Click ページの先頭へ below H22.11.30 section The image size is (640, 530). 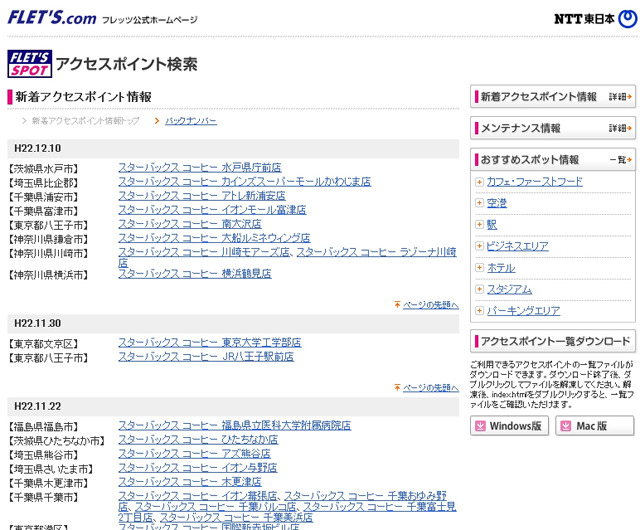click(431, 387)
